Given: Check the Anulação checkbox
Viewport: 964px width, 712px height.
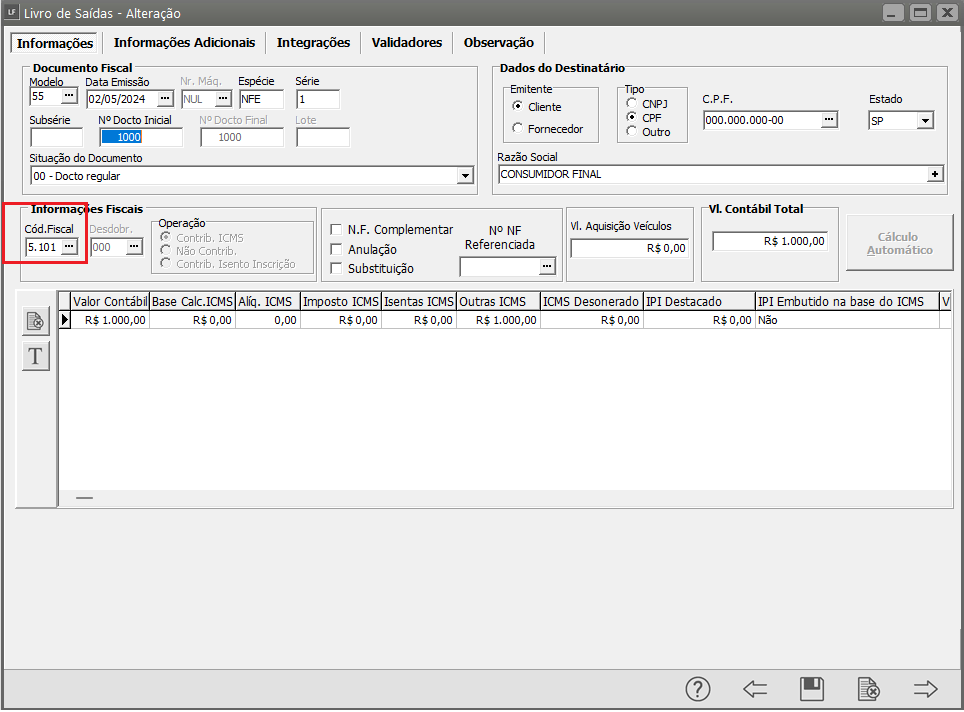Looking at the screenshot, I should [337, 249].
